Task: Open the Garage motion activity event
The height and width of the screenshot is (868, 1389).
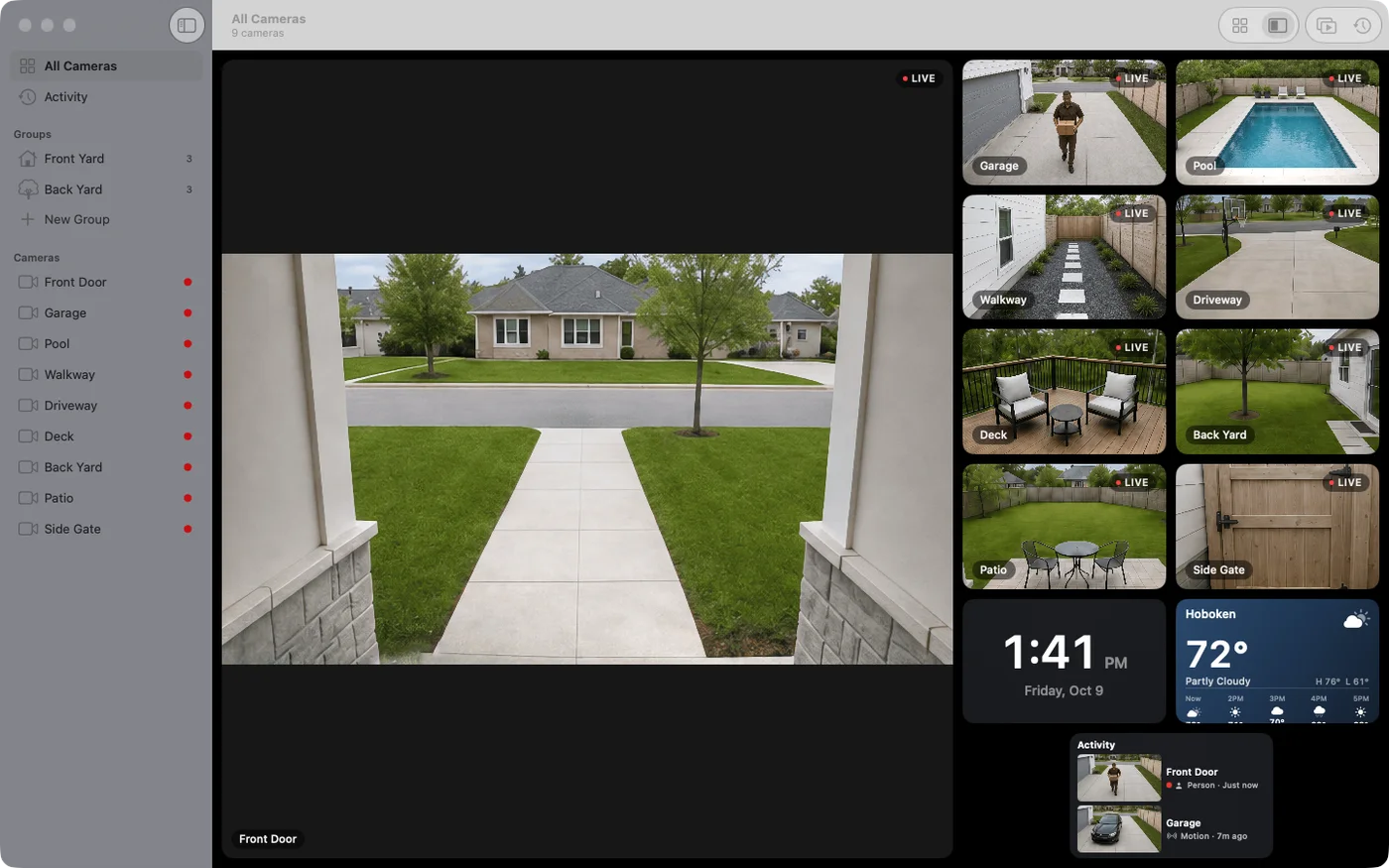Action: point(1171,829)
